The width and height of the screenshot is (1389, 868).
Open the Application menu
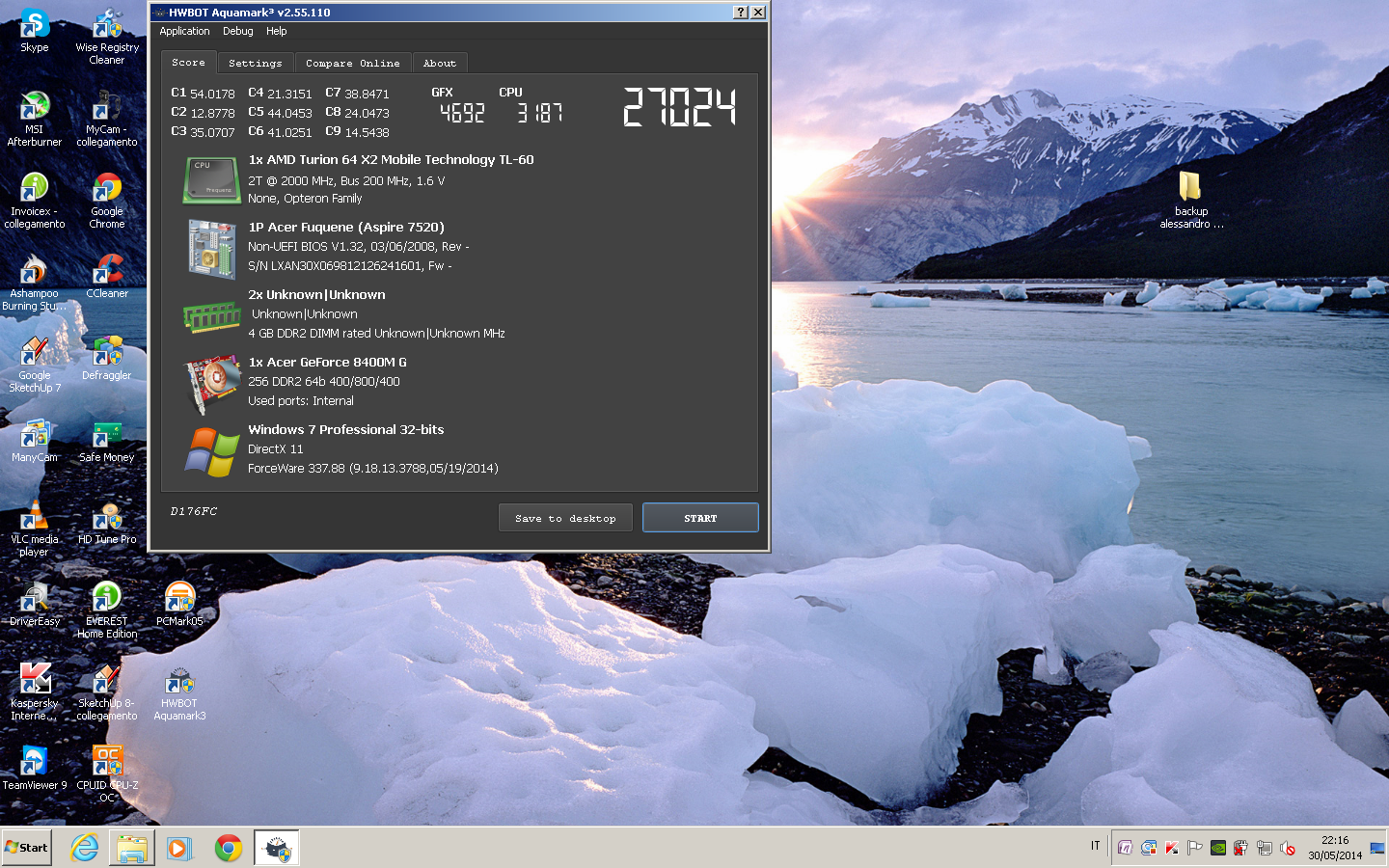click(184, 31)
